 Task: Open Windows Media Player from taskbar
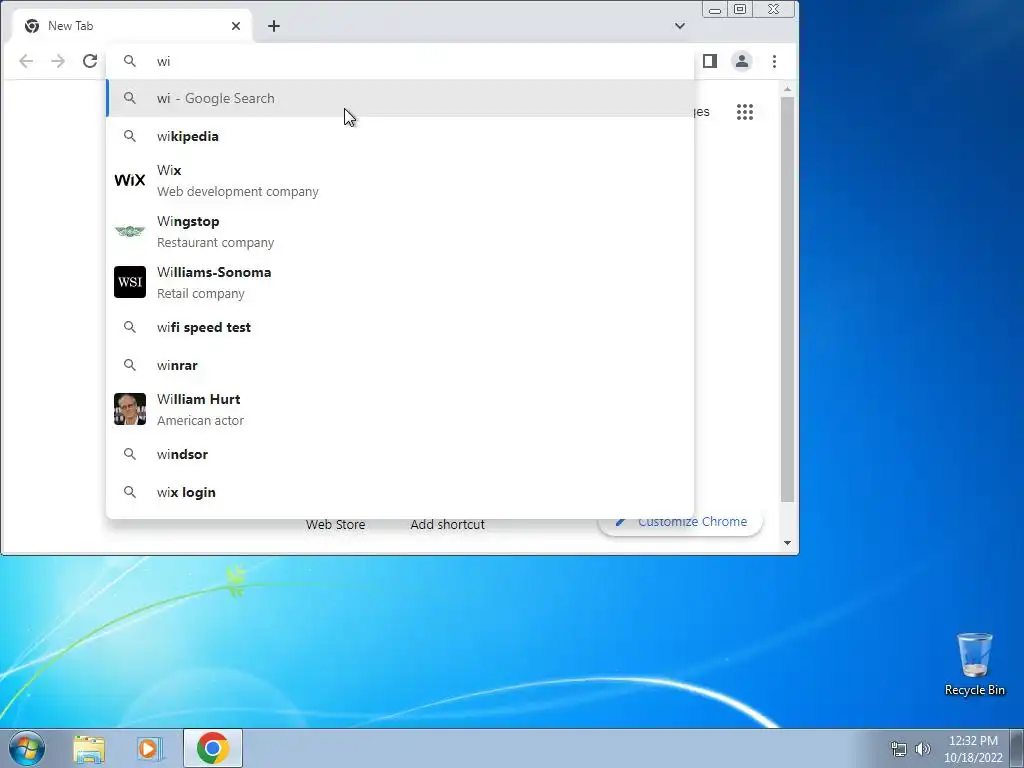pyautogui.click(x=150, y=748)
